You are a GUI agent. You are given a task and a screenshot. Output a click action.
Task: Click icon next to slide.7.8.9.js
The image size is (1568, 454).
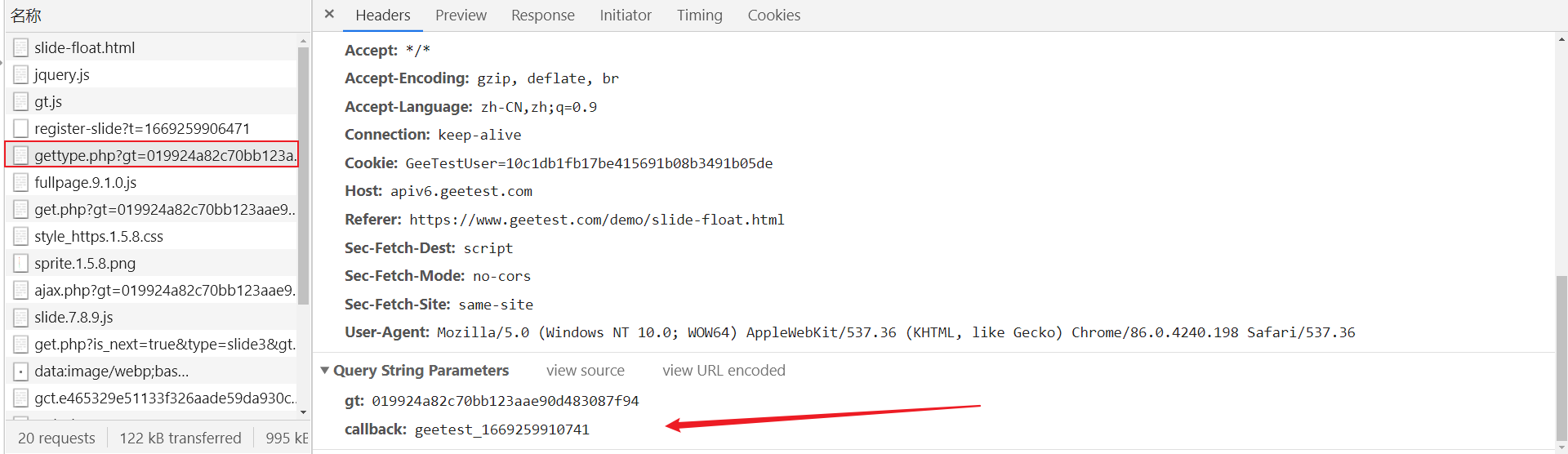[21, 317]
